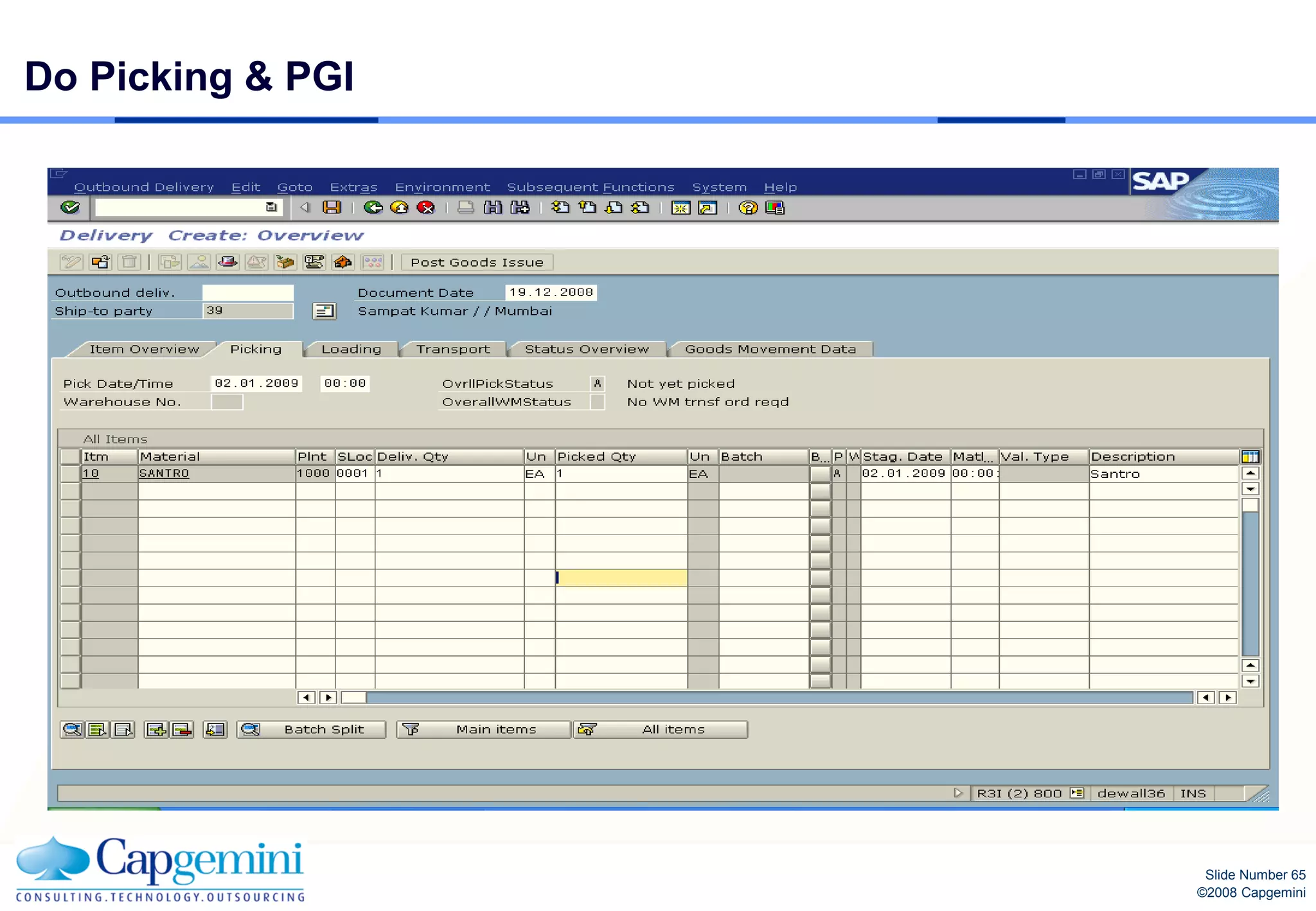Open item 10 link in the table
The image size is (1316, 911).
[x=91, y=473]
